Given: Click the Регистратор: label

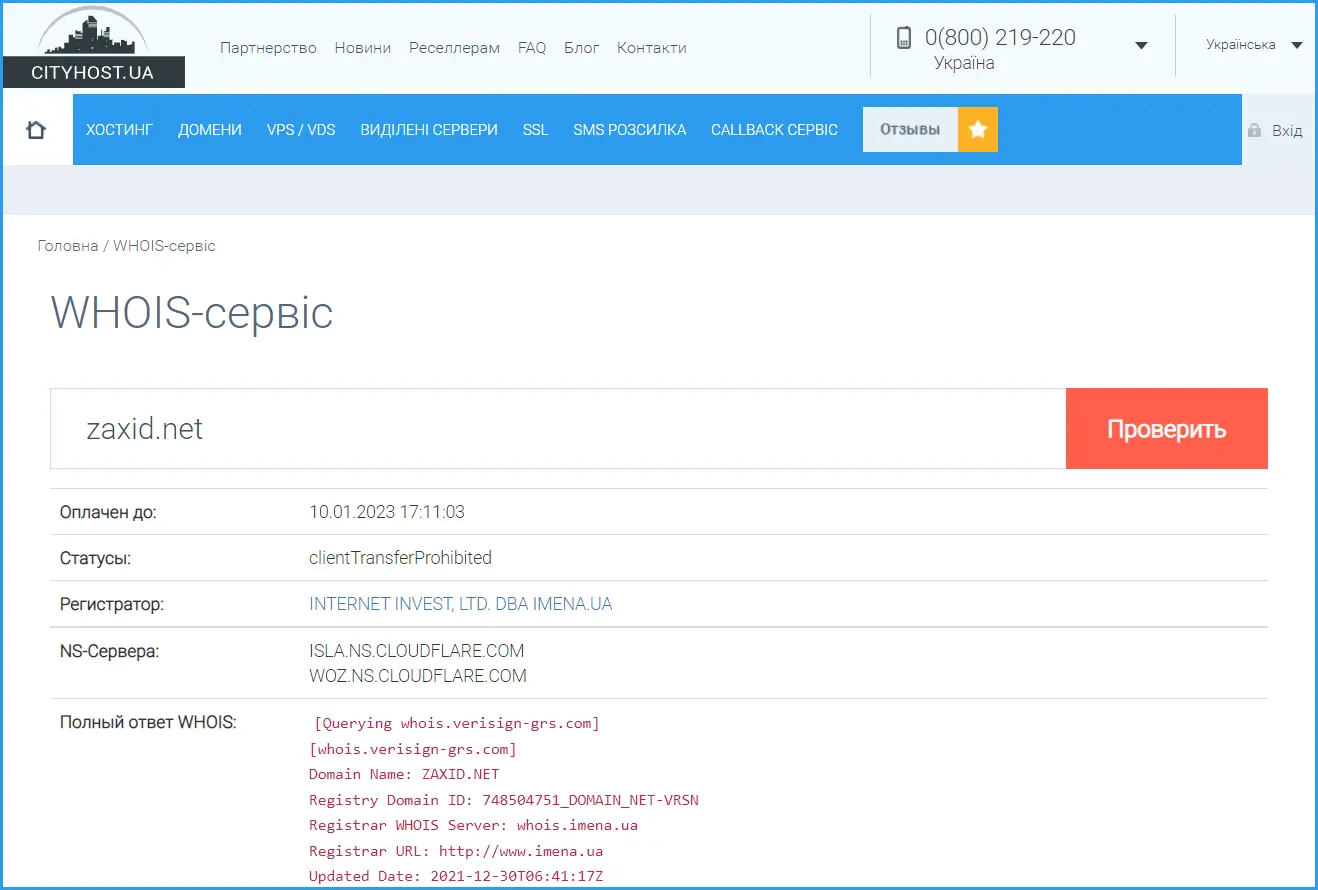Looking at the screenshot, I should pyautogui.click(x=112, y=604).
